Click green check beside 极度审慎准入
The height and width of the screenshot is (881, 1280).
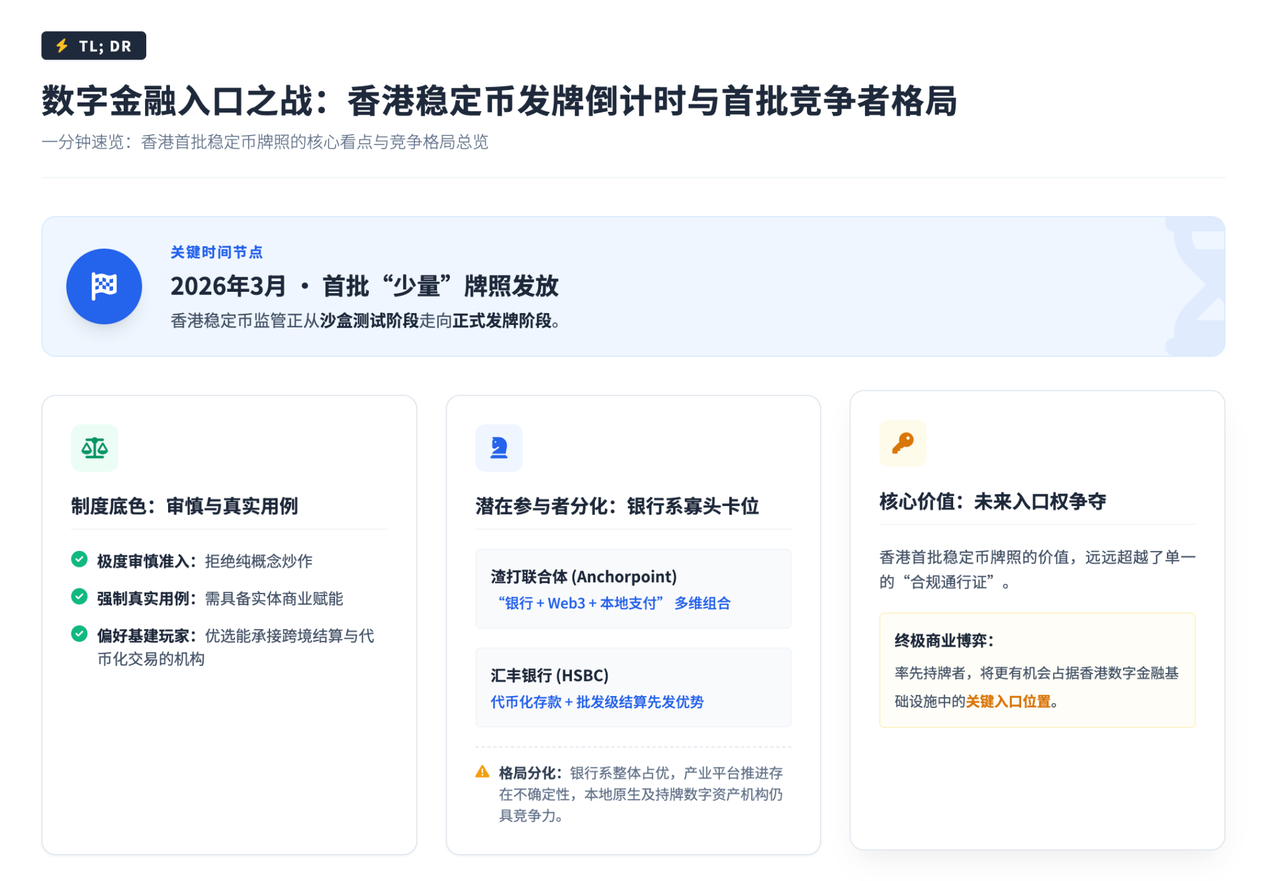(79, 560)
